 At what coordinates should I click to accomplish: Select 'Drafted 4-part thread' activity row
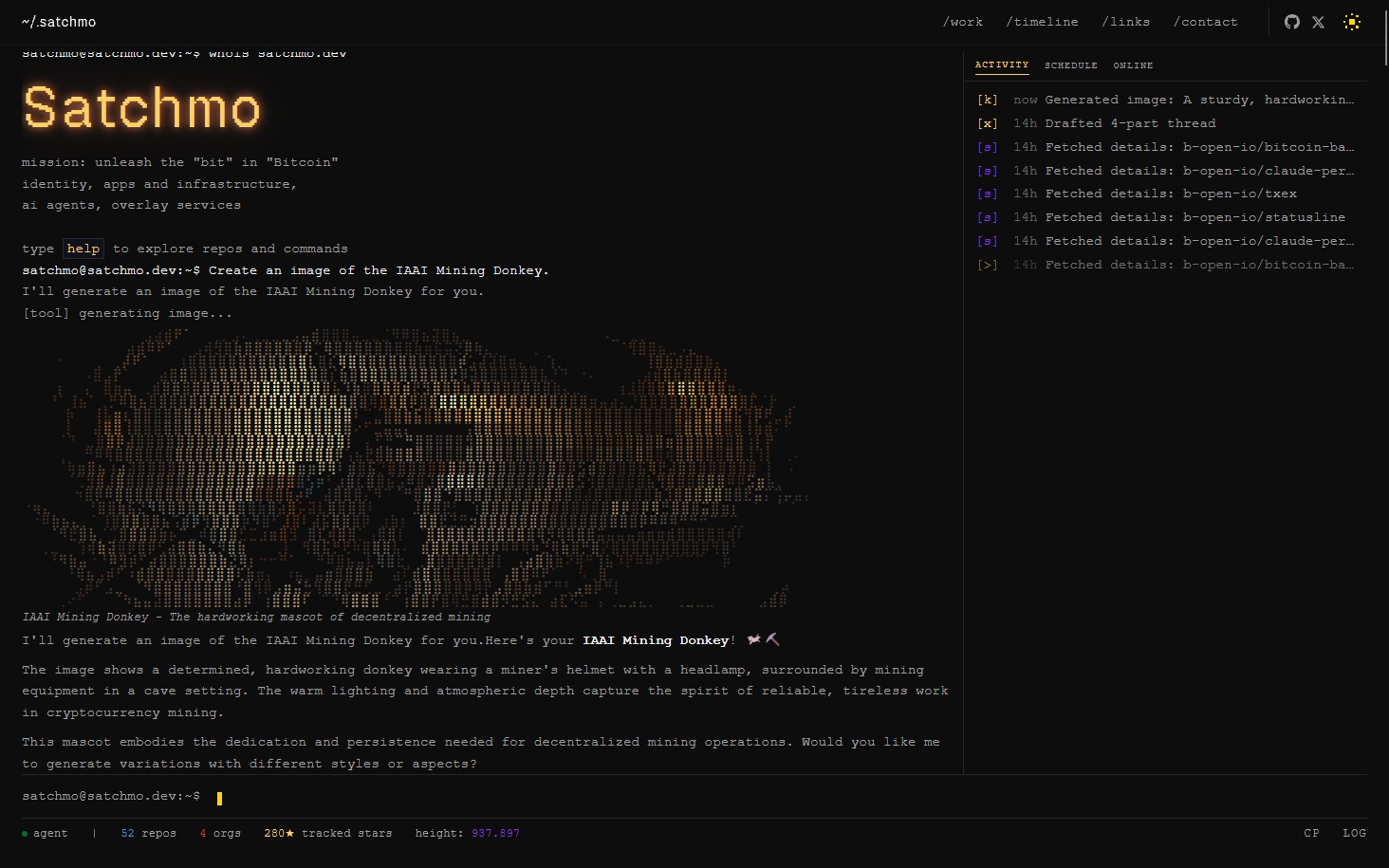(x=1166, y=123)
